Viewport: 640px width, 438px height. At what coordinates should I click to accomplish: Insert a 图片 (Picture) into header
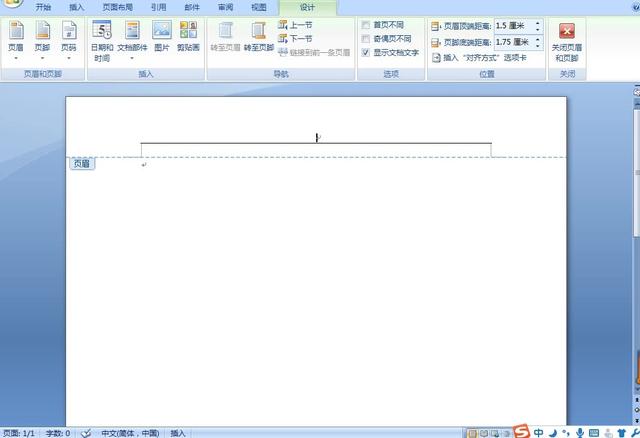point(162,36)
